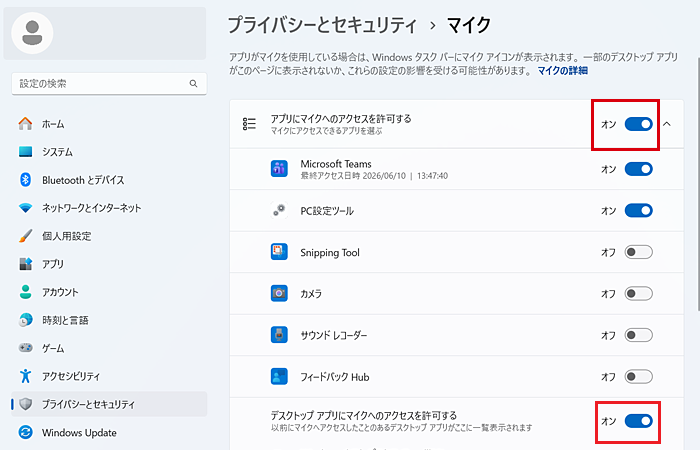The width and height of the screenshot is (700, 450).
Task: Click the Windows Update sync icon
Action: tap(25, 432)
